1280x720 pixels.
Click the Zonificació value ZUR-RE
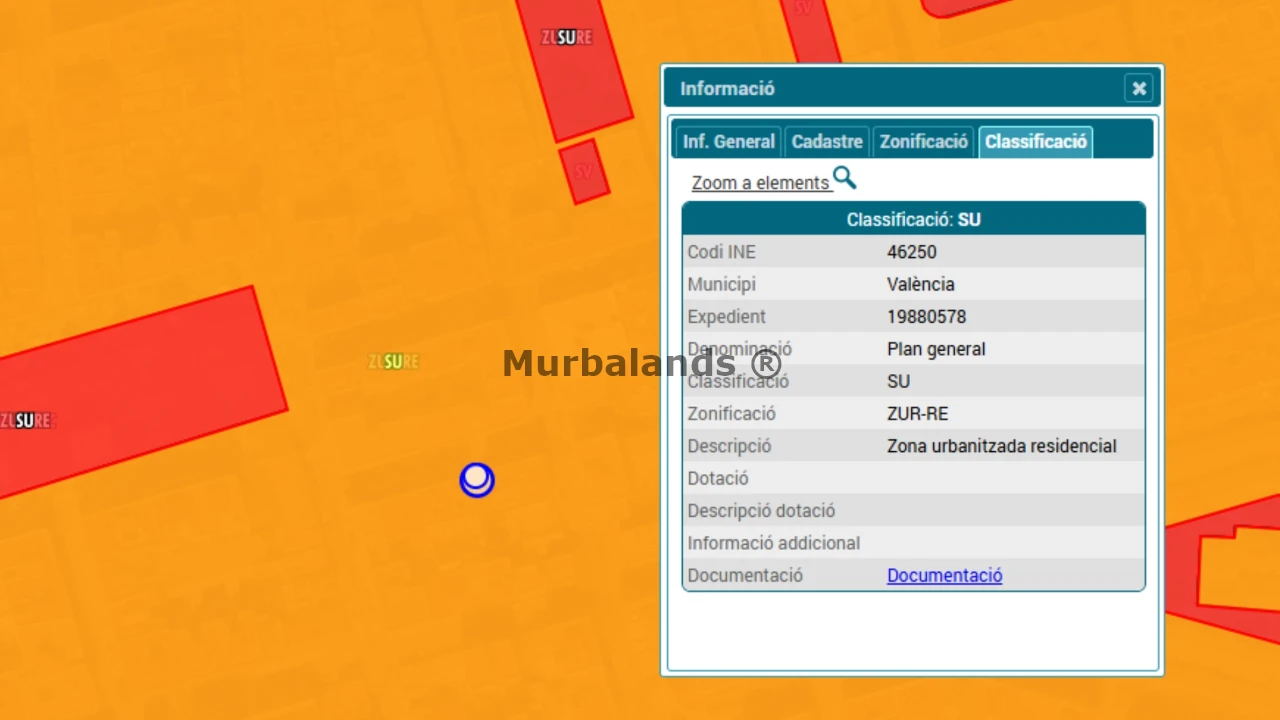click(x=918, y=414)
